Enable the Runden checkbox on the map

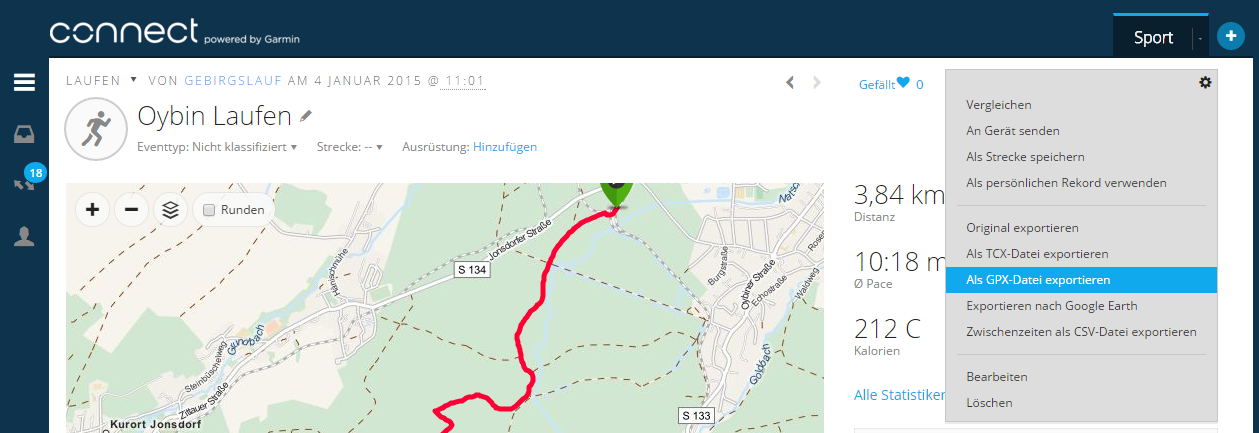pyautogui.click(x=209, y=210)
